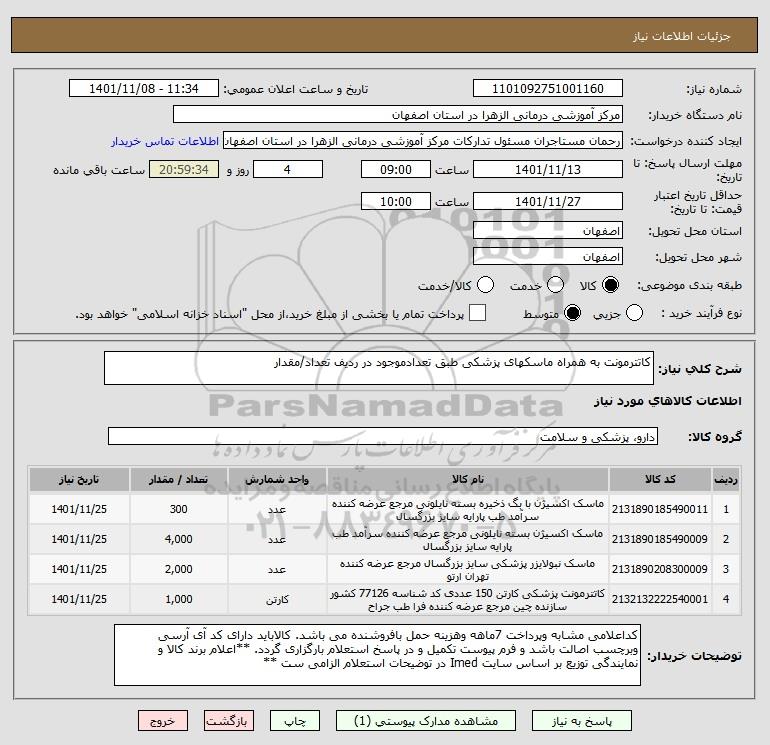
Task: Click the price validity date 1401/11/27
Action: click(548, 201)
